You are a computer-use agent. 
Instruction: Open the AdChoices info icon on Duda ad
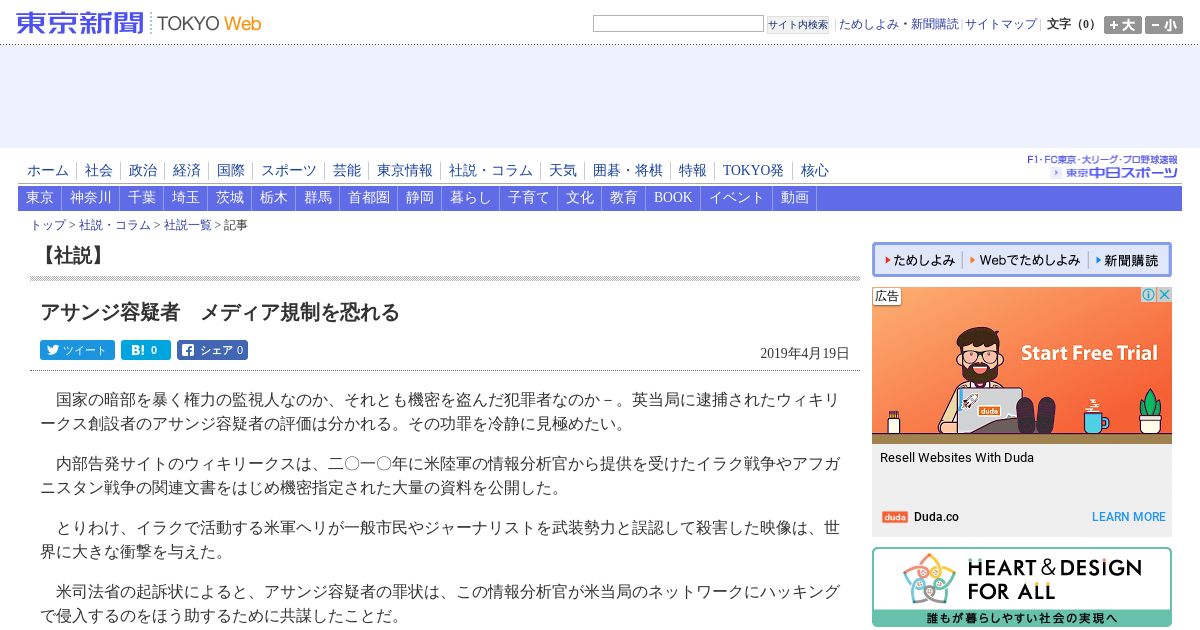point(1149,295)
